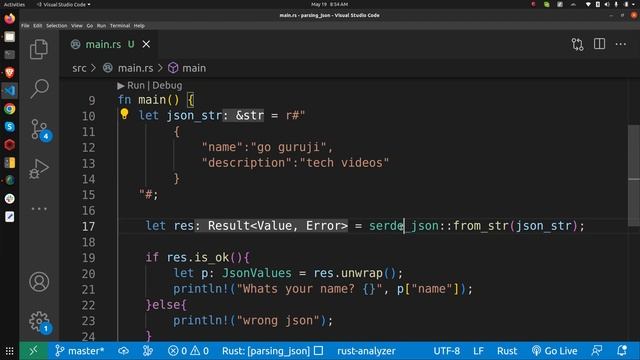Click the Open Changes compare icon
This screenshot has height=360, width=640.
[577, 44]
